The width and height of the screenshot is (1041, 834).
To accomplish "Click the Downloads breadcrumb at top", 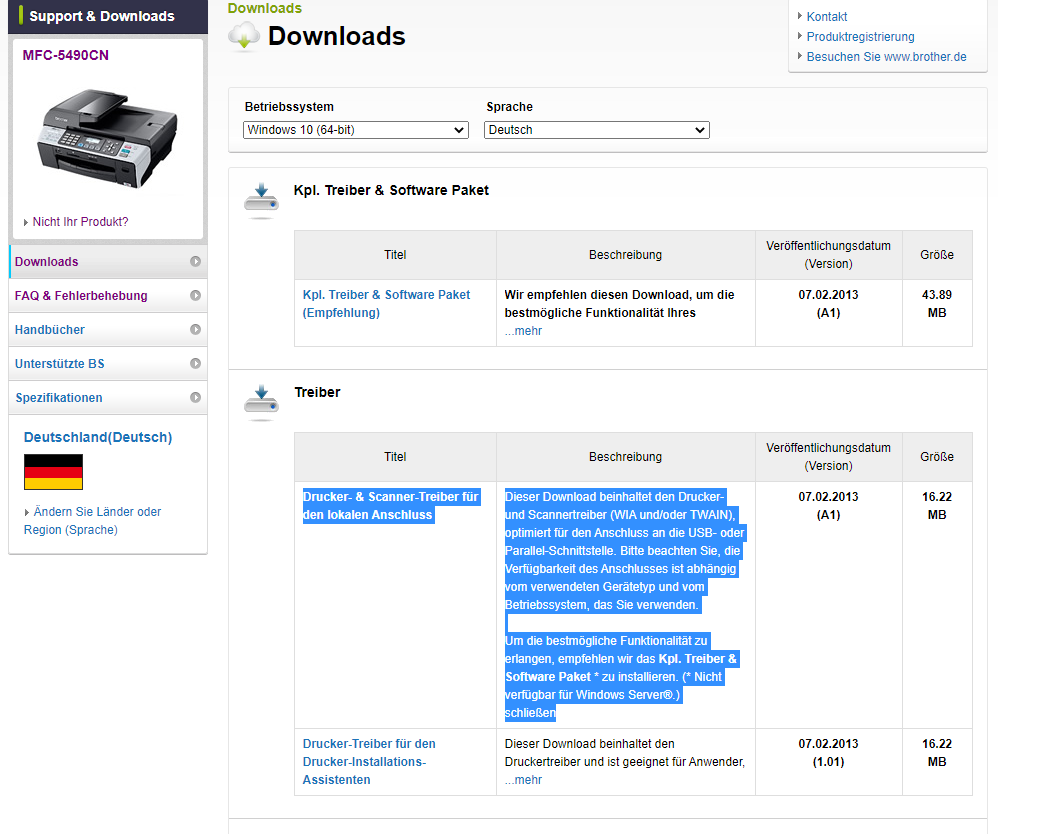I will (x=264, y=8).
